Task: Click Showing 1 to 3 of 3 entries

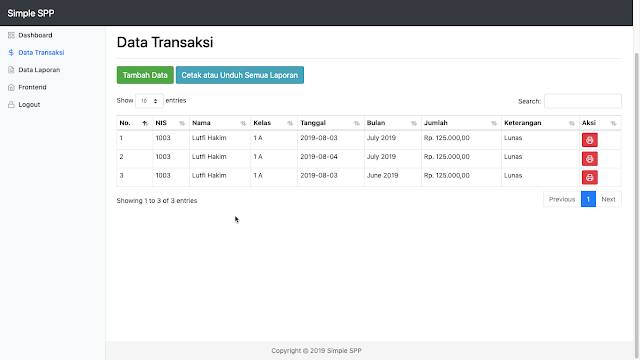Action: (x=157, y=201)
